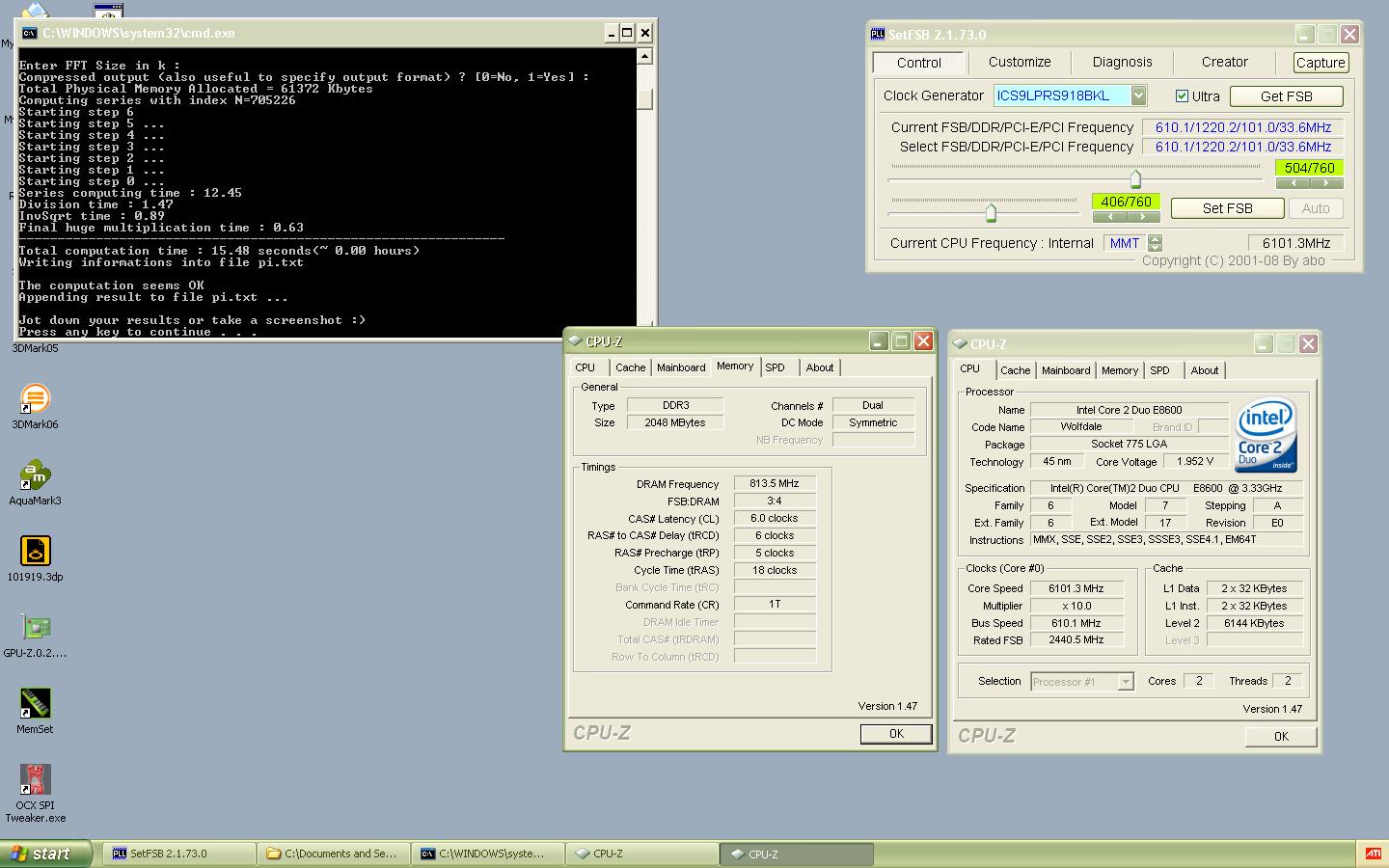1389x868 pixels.
Task: Open the Diagnosis tab in SetFSB
Action: click(x=1122, y=62)
